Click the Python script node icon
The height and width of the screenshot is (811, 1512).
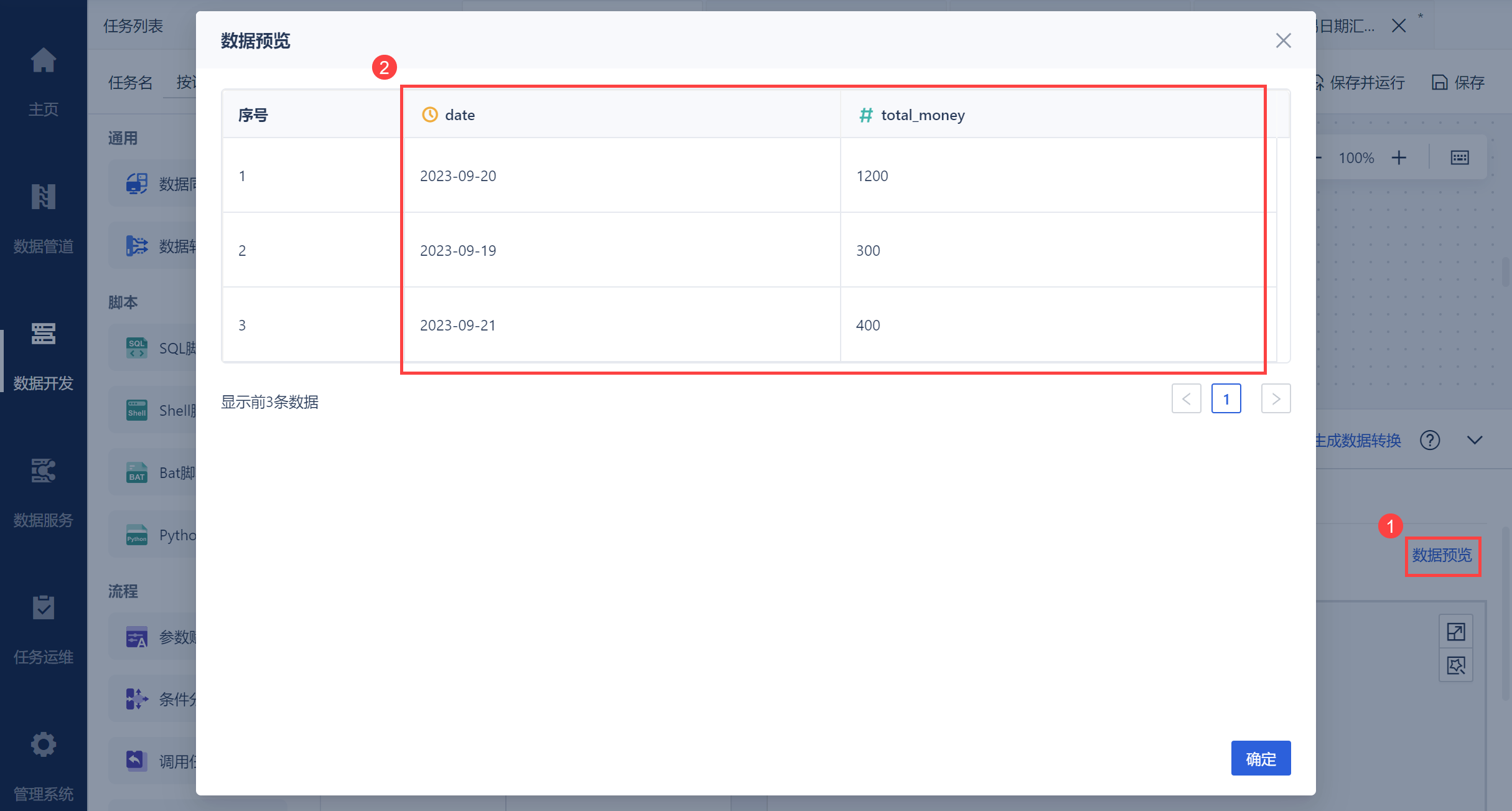[x=137, y=535]
